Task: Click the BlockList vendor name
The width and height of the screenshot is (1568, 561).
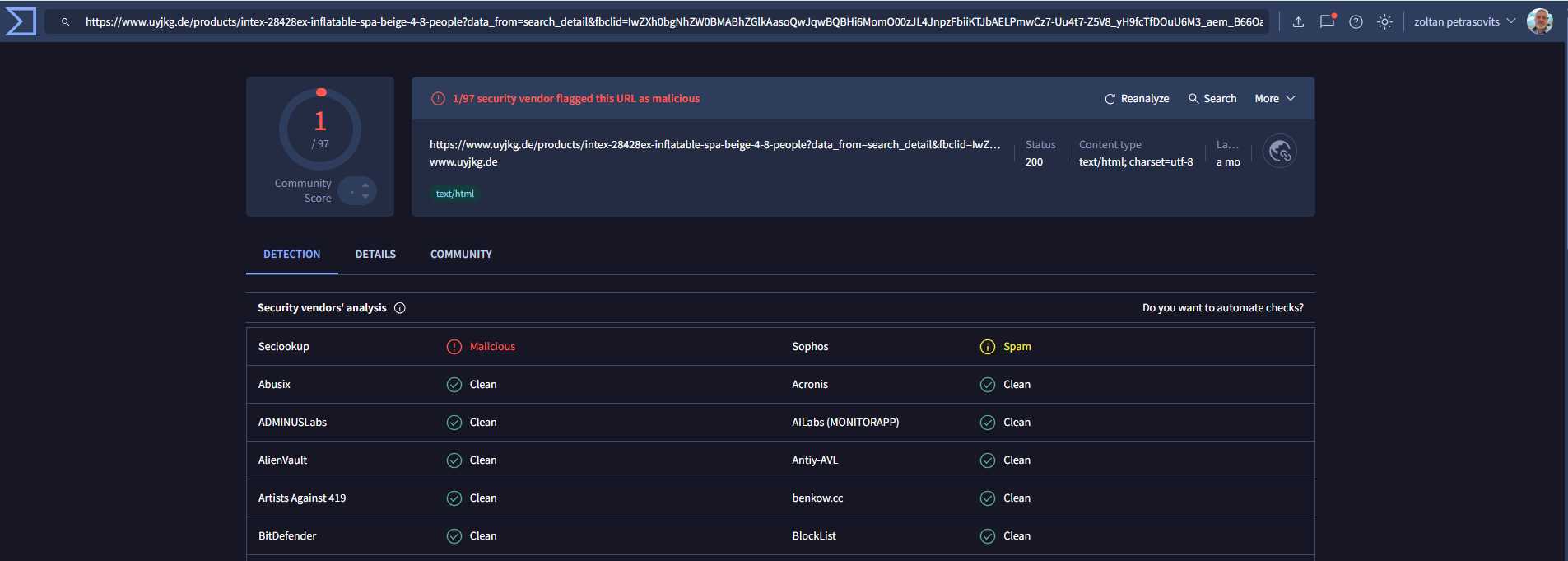Action: [814, 536]
